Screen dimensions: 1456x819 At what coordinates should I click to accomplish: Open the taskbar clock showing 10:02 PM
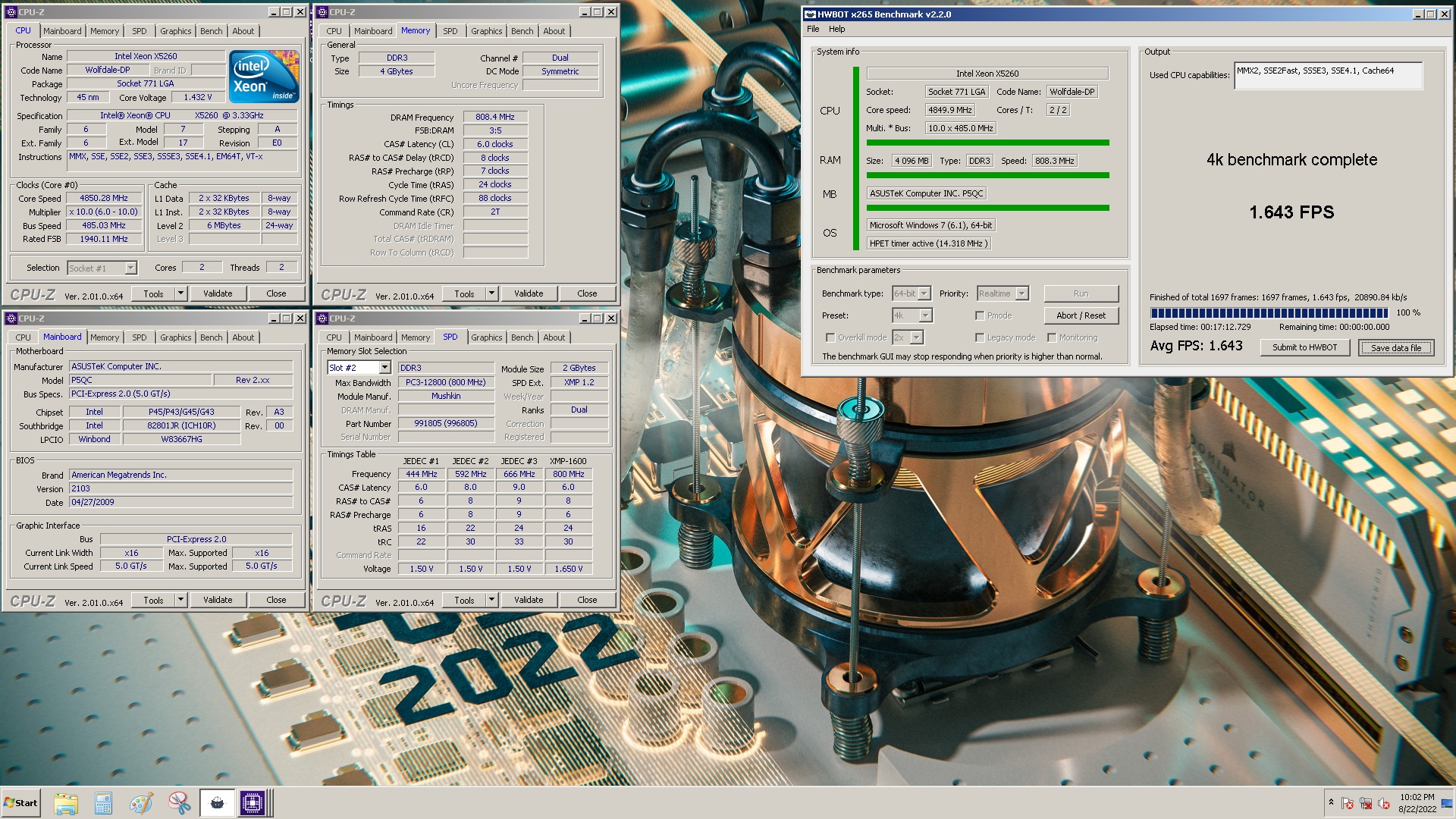[x=1417, y=803]
